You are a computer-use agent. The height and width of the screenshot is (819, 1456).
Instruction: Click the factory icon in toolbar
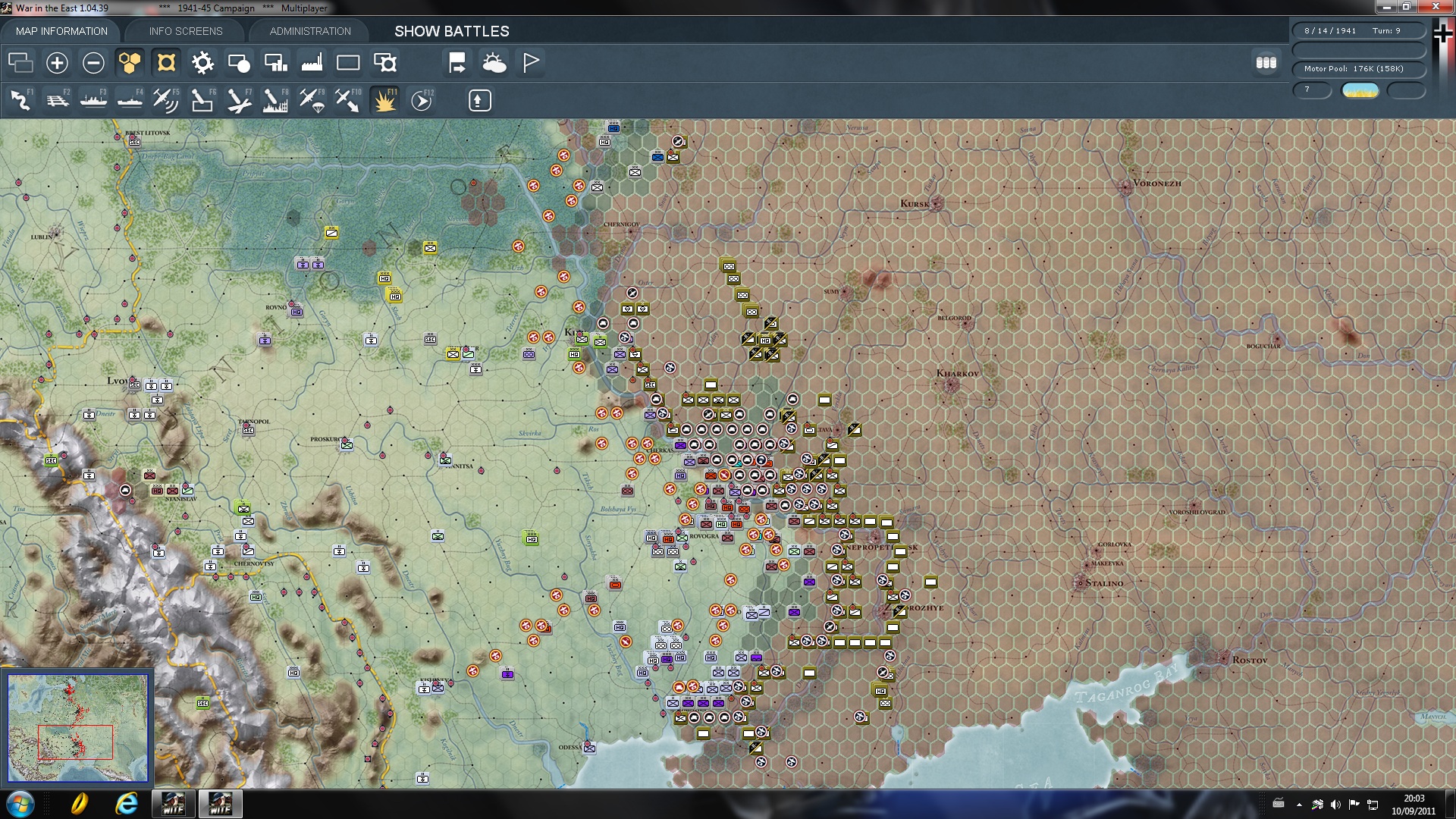[312, 62]
